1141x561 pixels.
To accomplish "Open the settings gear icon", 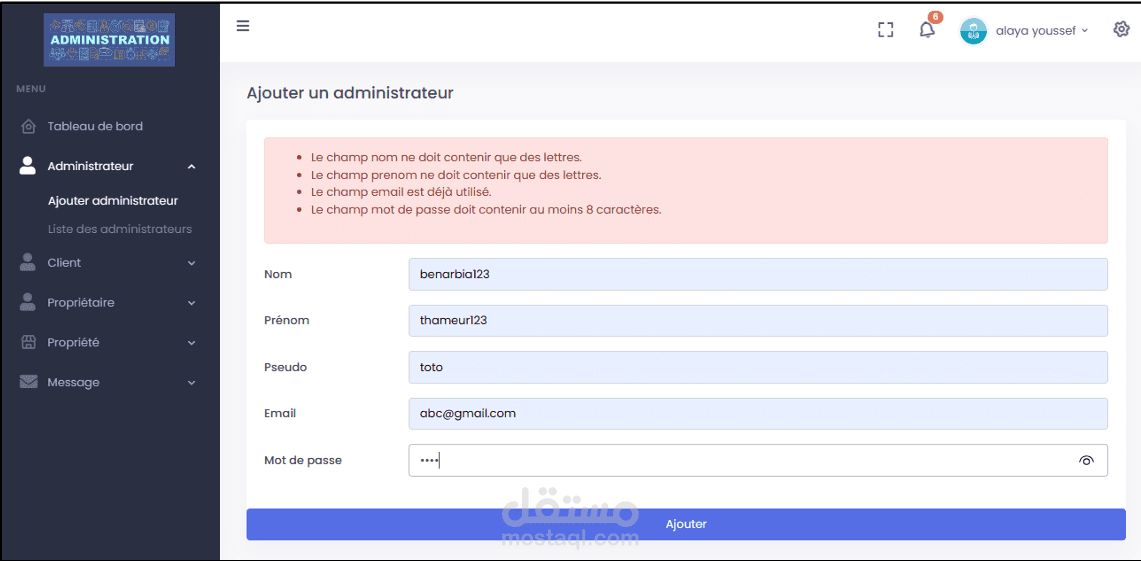I will coord(1121,30).
